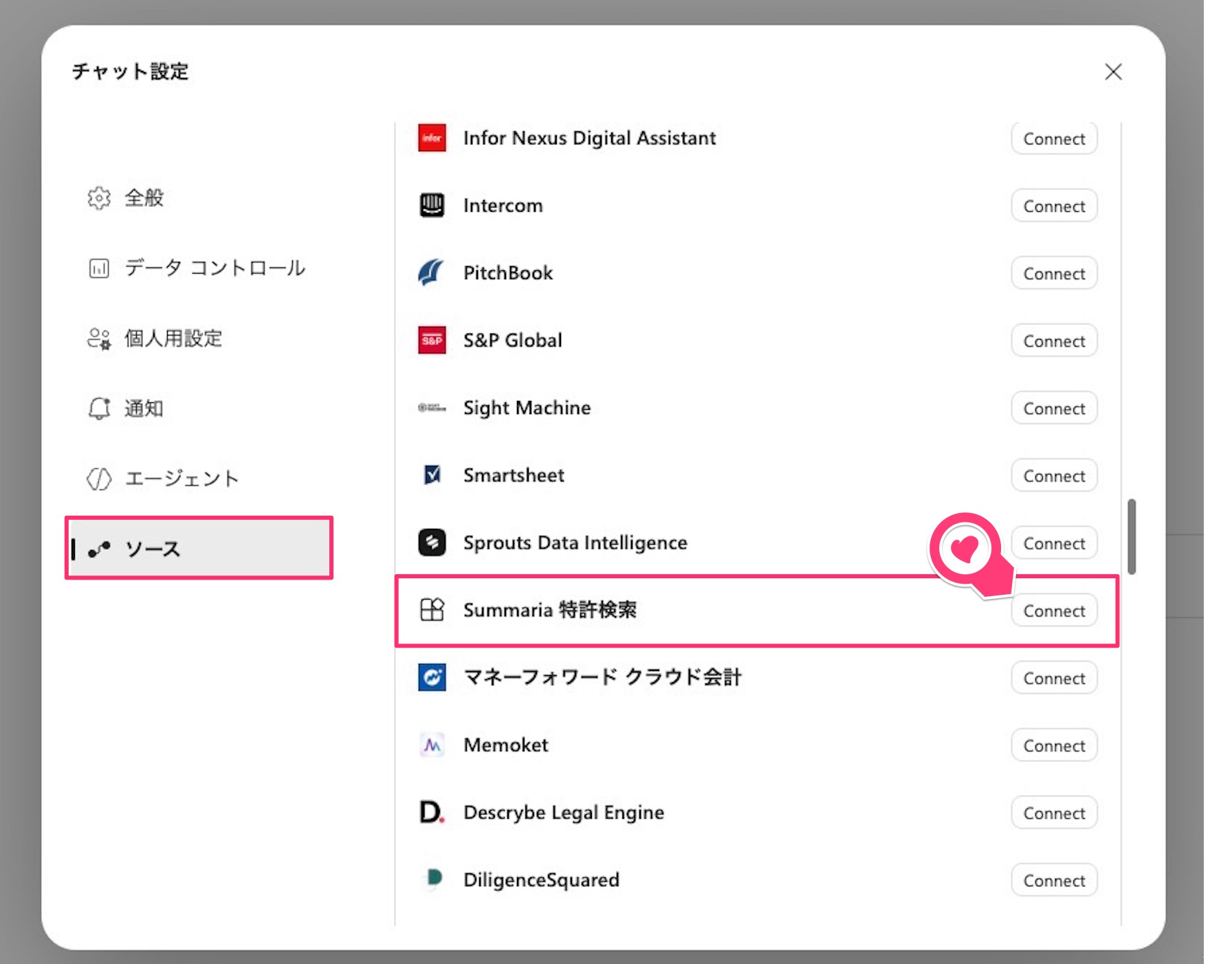Screen dimensions: 1232x964
Task: Click the PitchBook blue sail icon
Action: coord(432,272)
